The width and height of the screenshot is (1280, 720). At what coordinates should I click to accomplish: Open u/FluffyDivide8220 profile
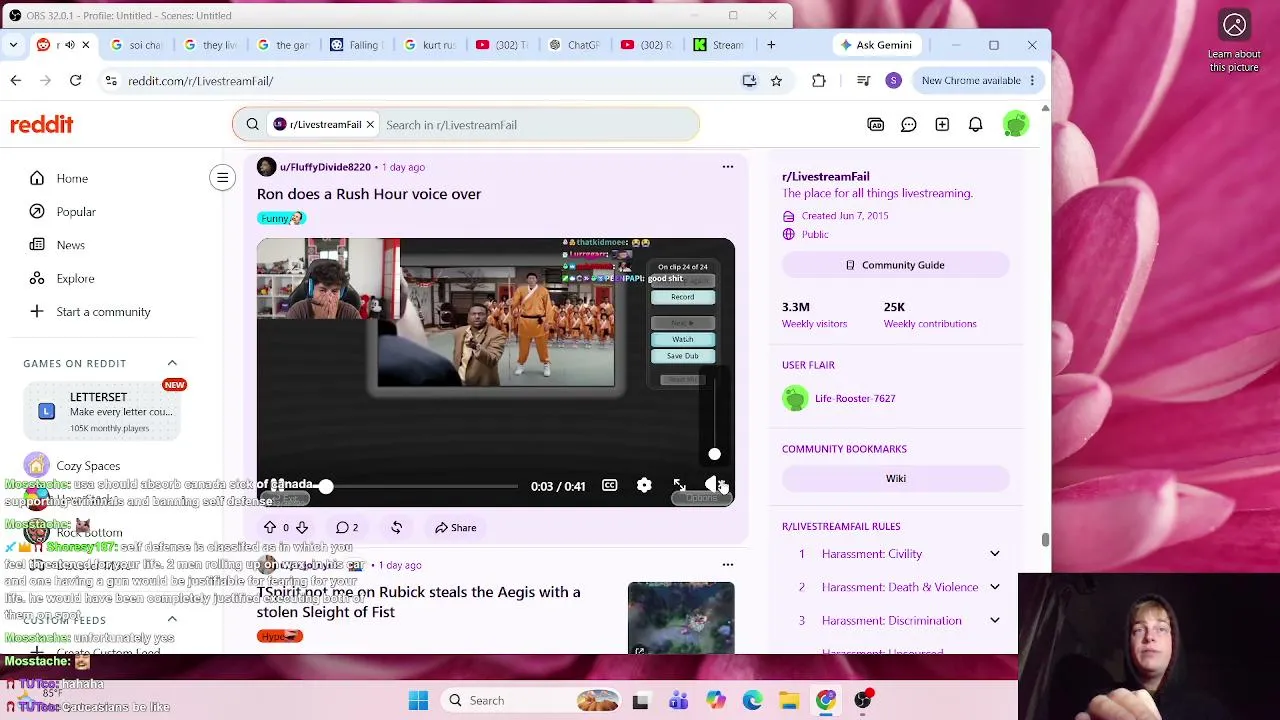[x=325, y=167]
